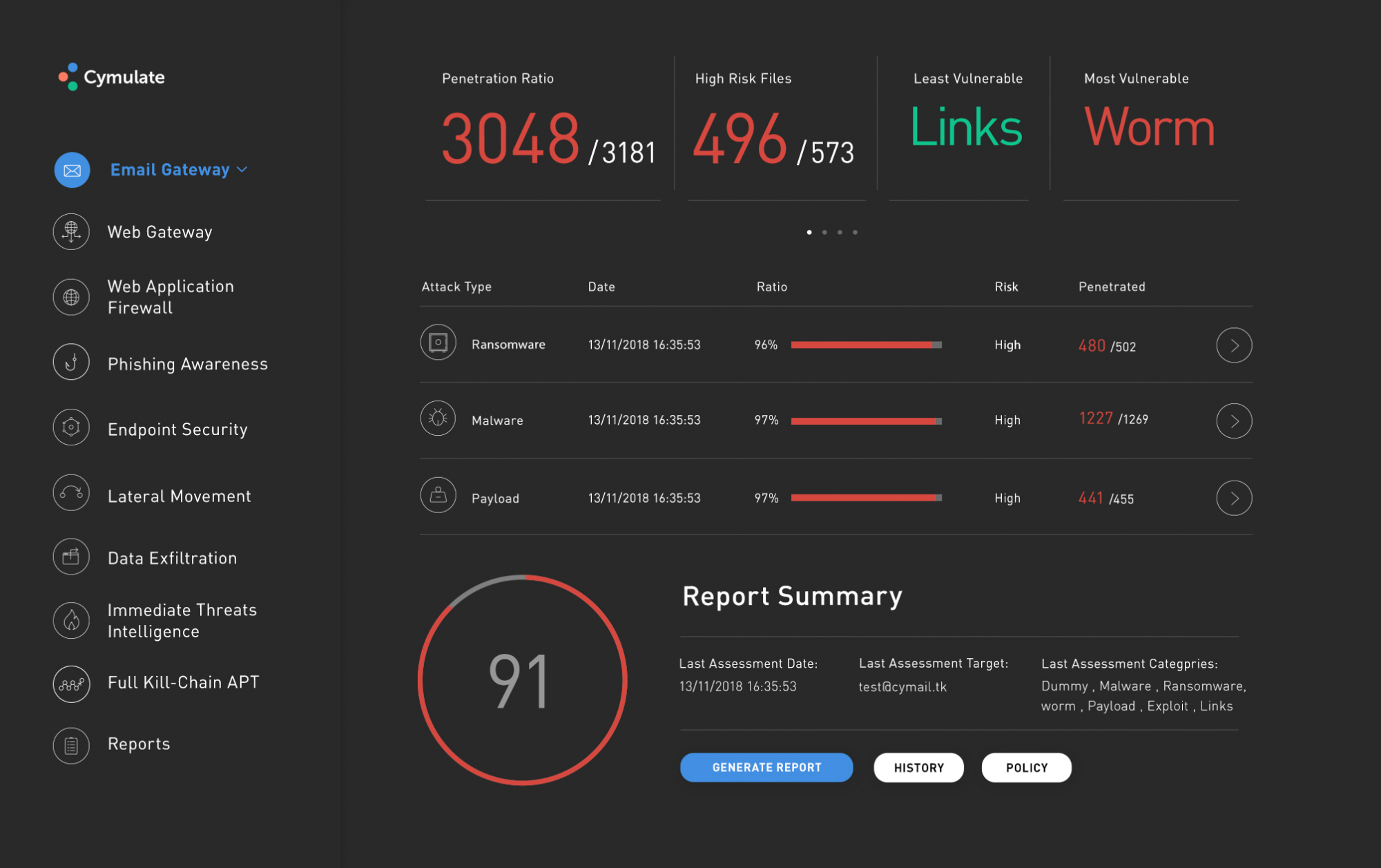Click the Lateral Movement icon
1381x868 pixels.
71,493
